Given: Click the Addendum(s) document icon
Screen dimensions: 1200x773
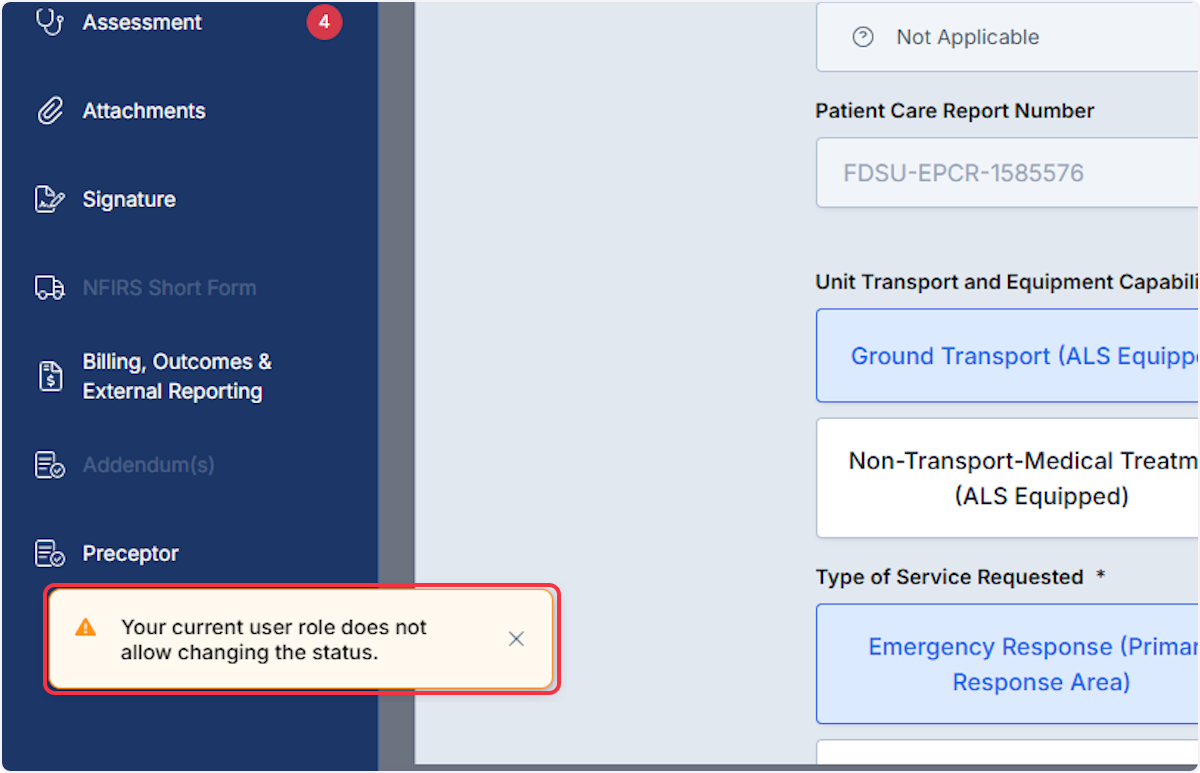Looking at the screenshot, I should click(x=49, y=465).
